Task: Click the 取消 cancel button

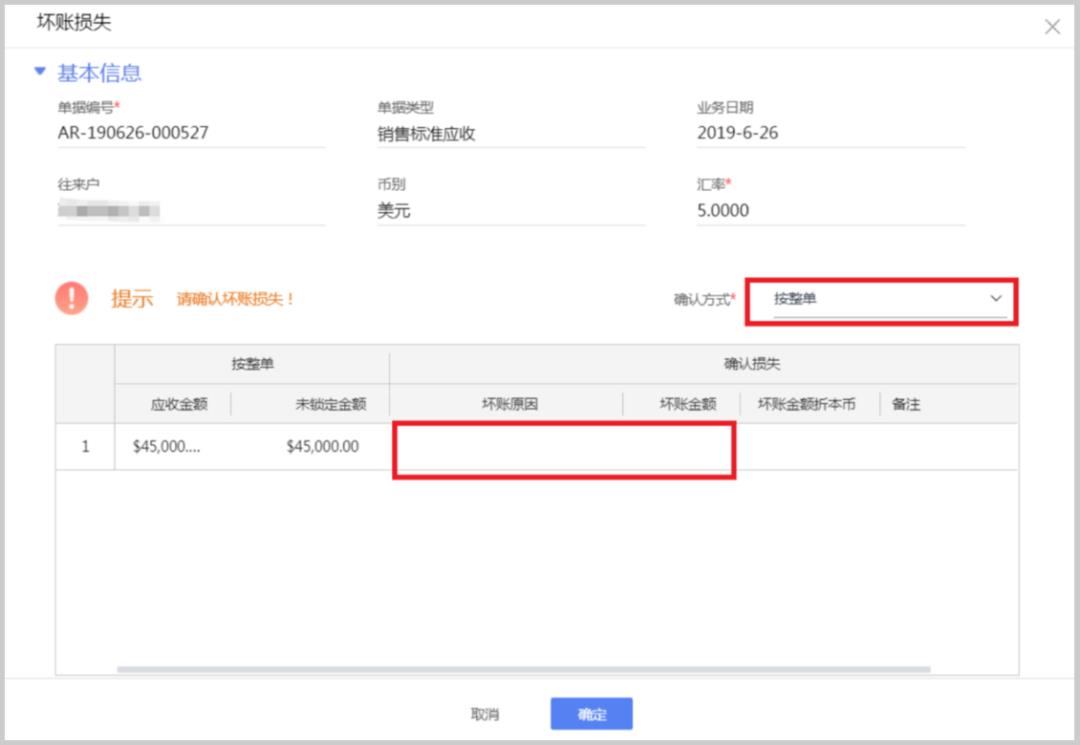Action: tap(485, 714)
